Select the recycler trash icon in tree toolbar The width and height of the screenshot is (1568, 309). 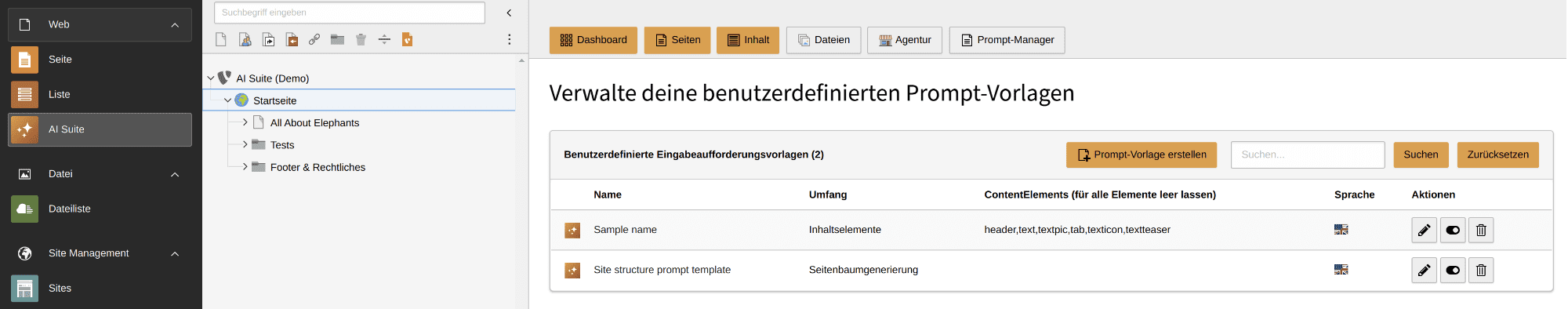361,39
